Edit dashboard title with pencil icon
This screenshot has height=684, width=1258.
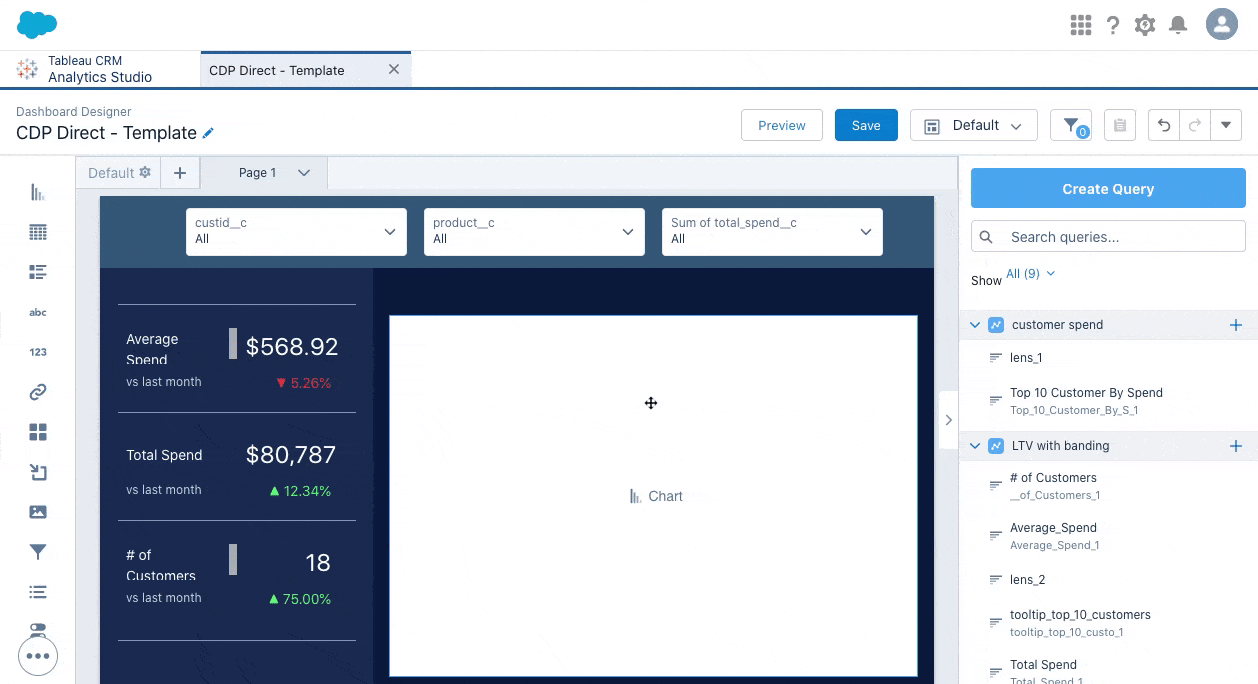[208, 133]
